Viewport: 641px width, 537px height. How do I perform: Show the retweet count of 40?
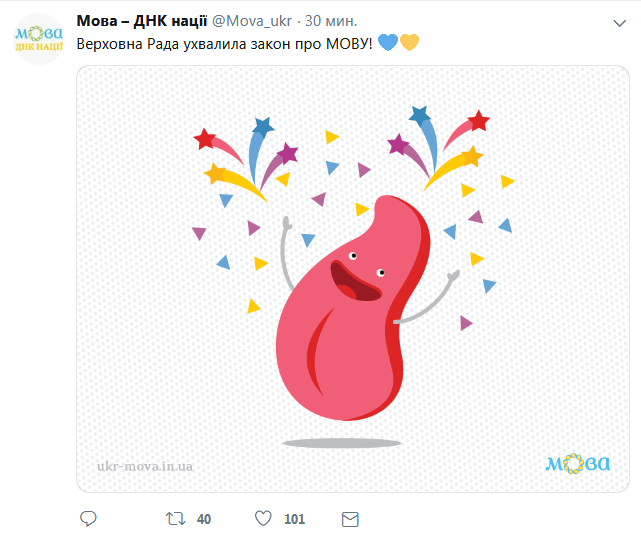point(204,519)
